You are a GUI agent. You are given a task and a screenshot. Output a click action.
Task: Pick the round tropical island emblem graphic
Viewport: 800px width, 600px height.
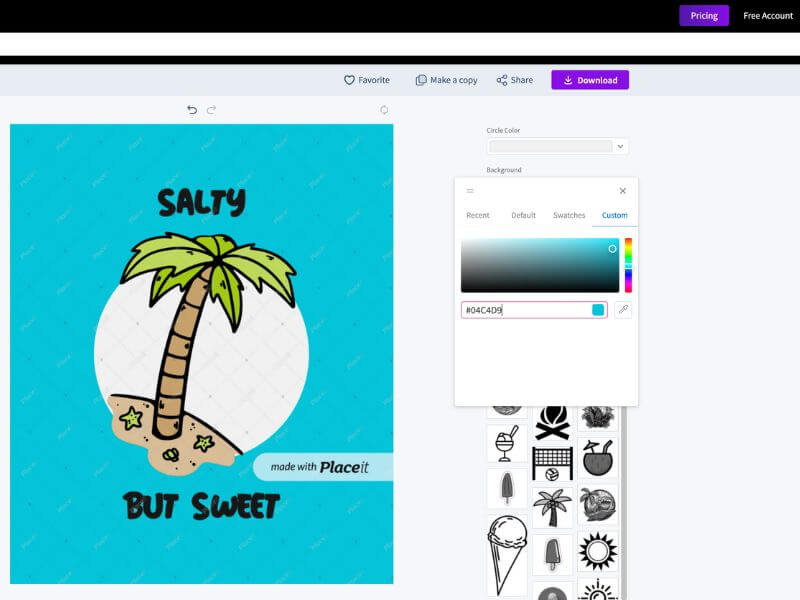[597, 505]
